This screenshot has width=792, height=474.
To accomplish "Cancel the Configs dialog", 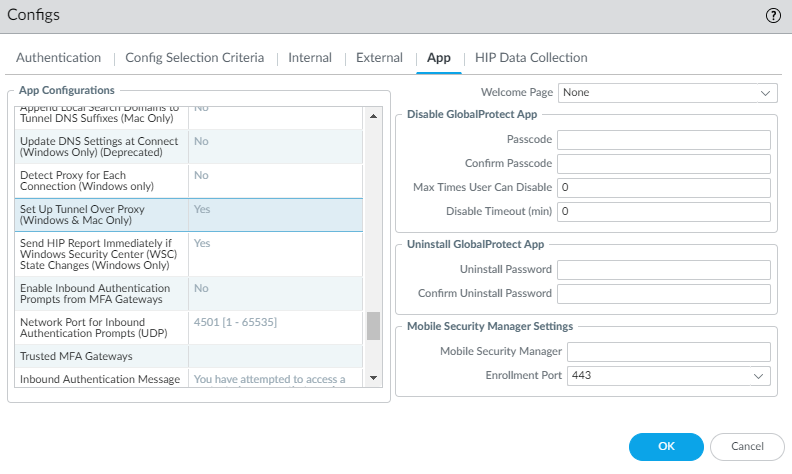I will click(x=747, y=446).
